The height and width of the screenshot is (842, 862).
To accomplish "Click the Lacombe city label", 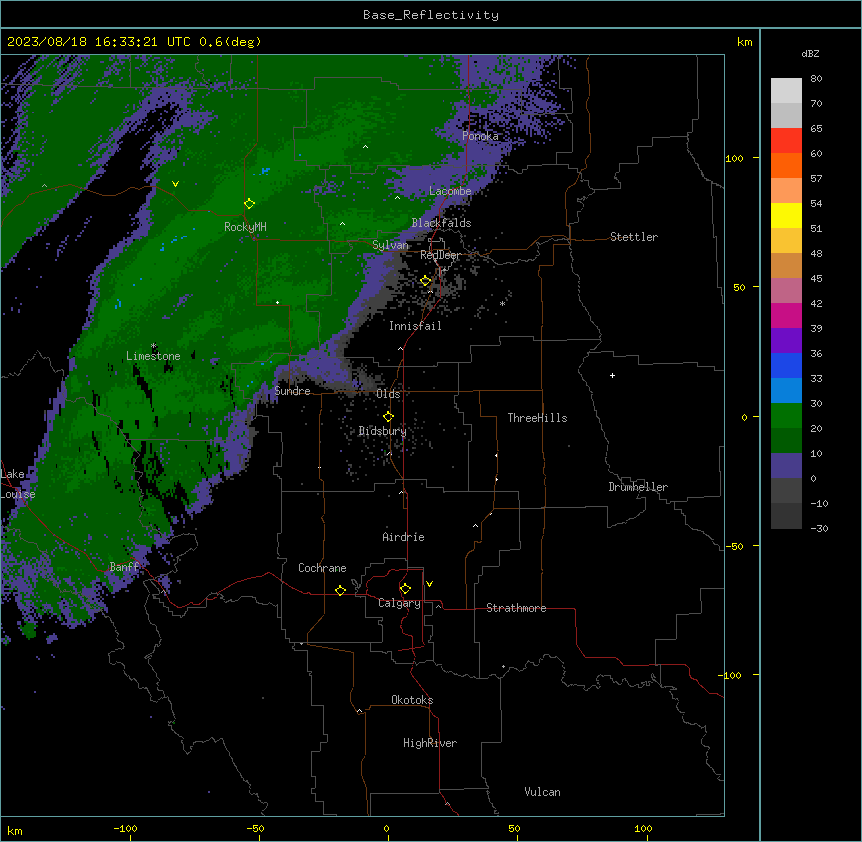I will [x=450, y=191].
